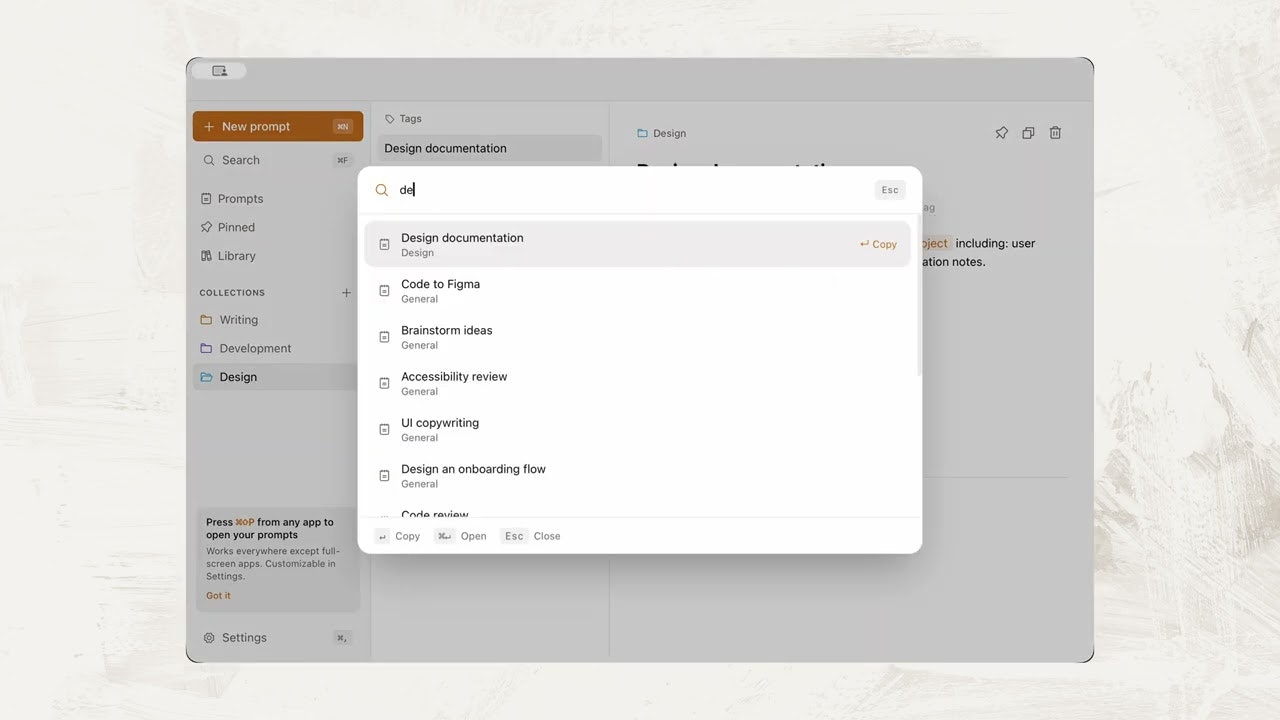
Task: Click the Development folder icon
Action: tap(206, 348)
